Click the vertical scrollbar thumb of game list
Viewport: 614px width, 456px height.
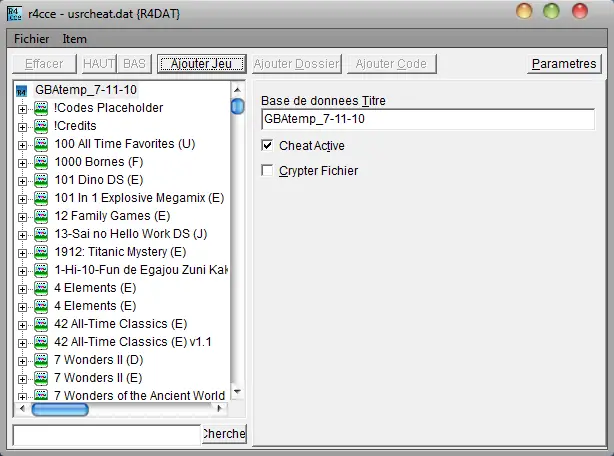click(237, 106)
